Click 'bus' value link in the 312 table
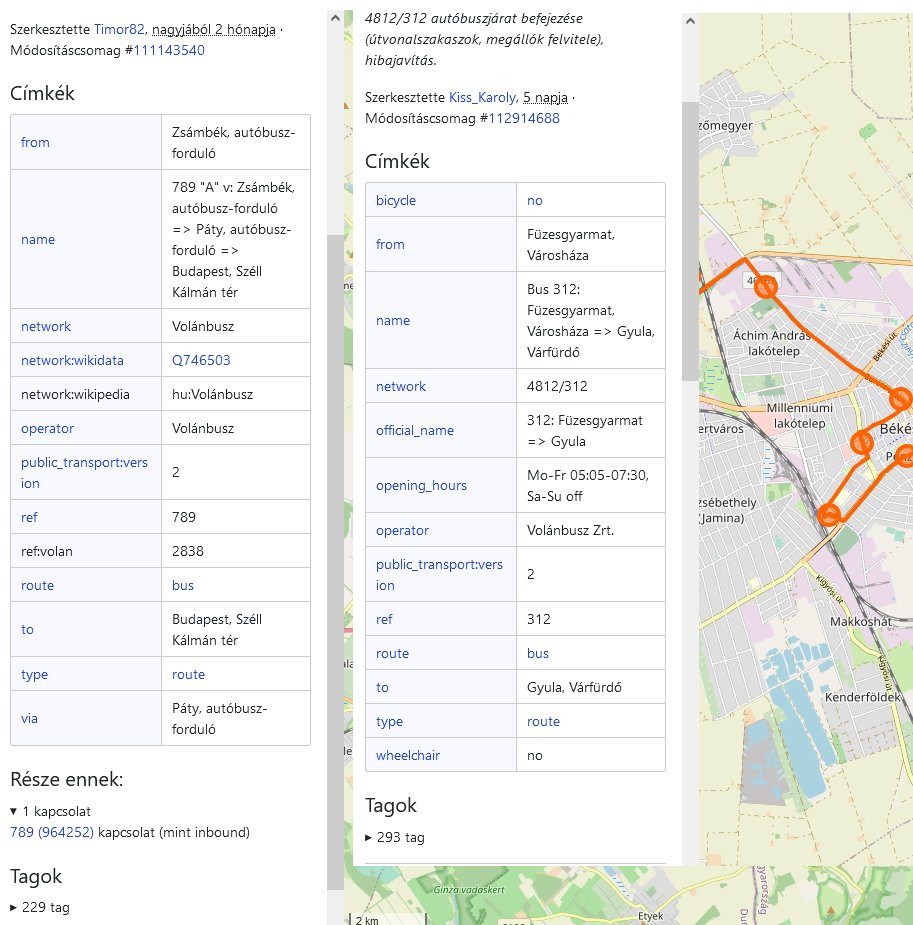Screen dimensions: 913x925 tap(538, 654)
